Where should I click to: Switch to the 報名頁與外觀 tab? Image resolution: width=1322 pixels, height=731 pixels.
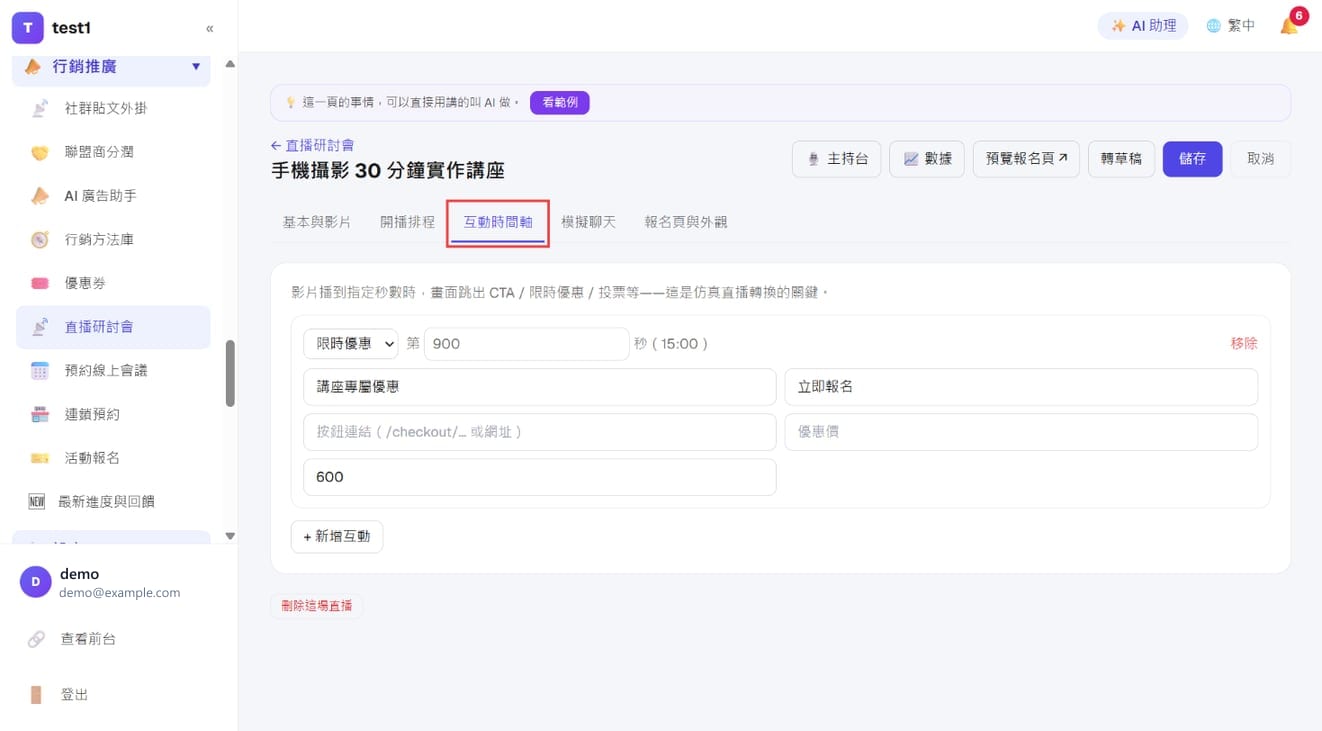[686, 222]
